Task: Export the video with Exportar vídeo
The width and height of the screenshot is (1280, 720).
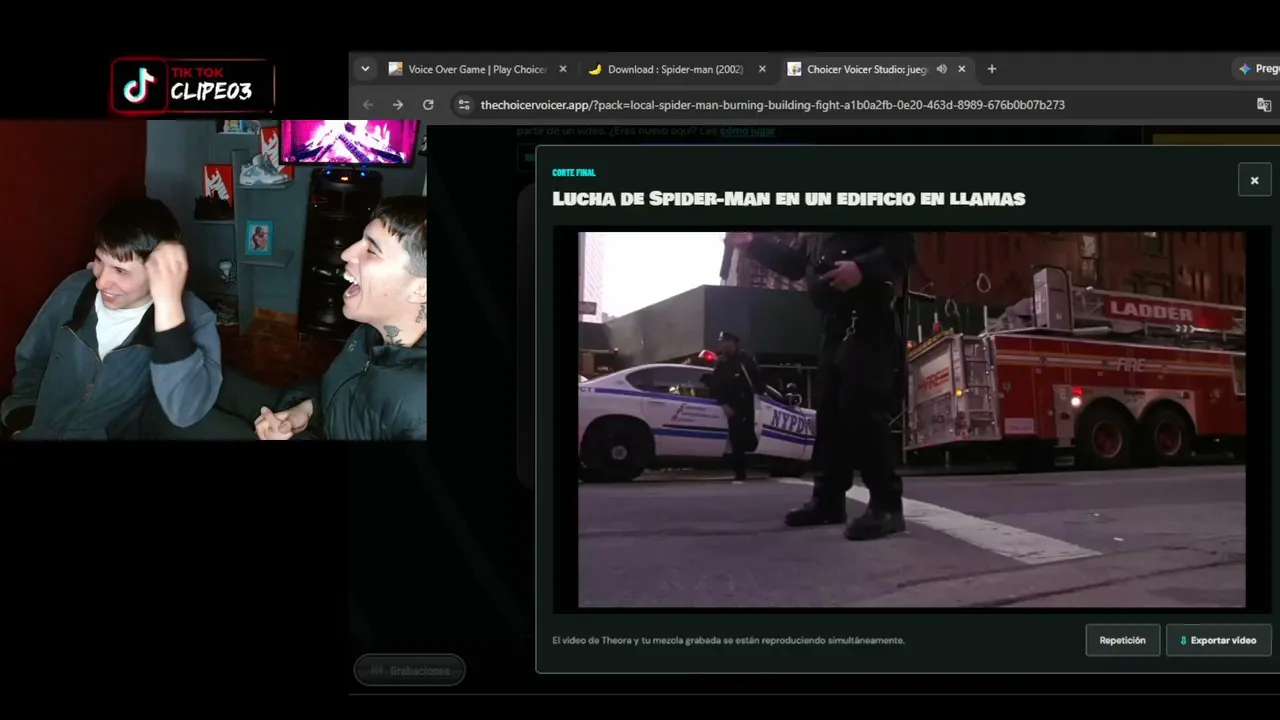Action: point(1218,640)
